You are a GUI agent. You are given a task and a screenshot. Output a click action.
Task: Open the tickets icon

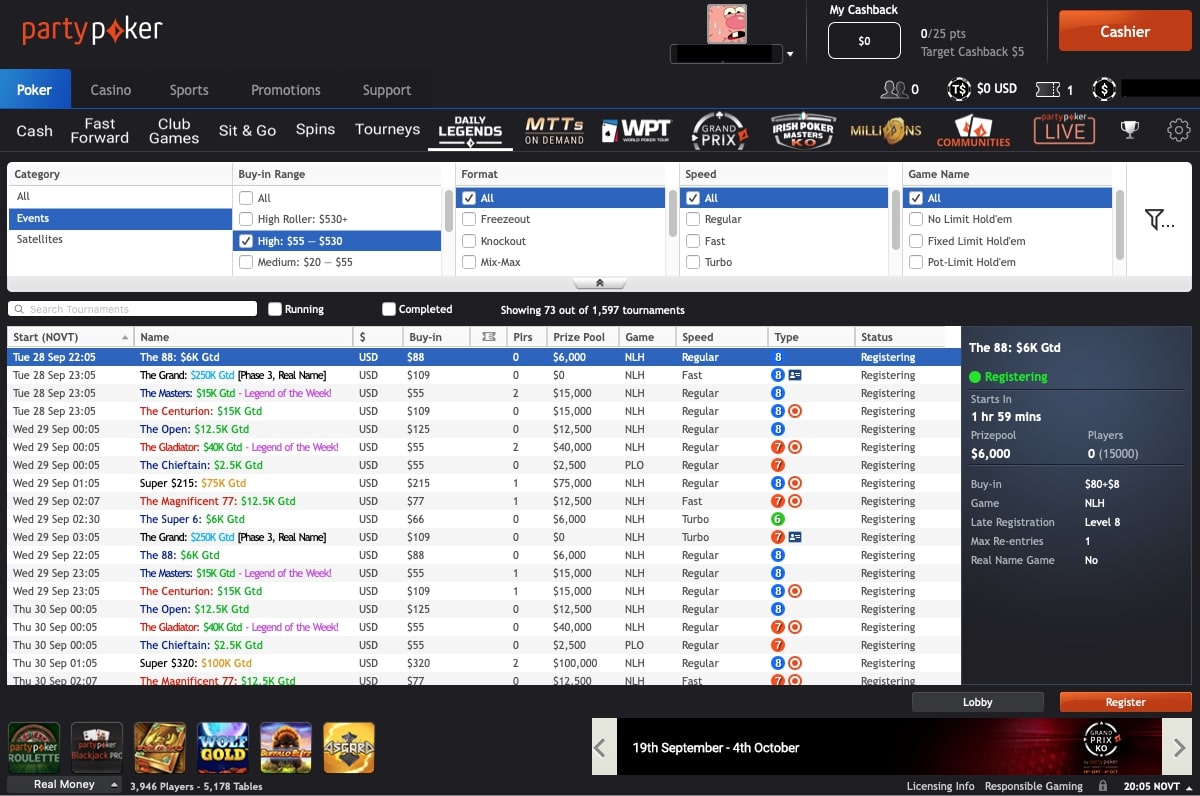point(1047,89)
